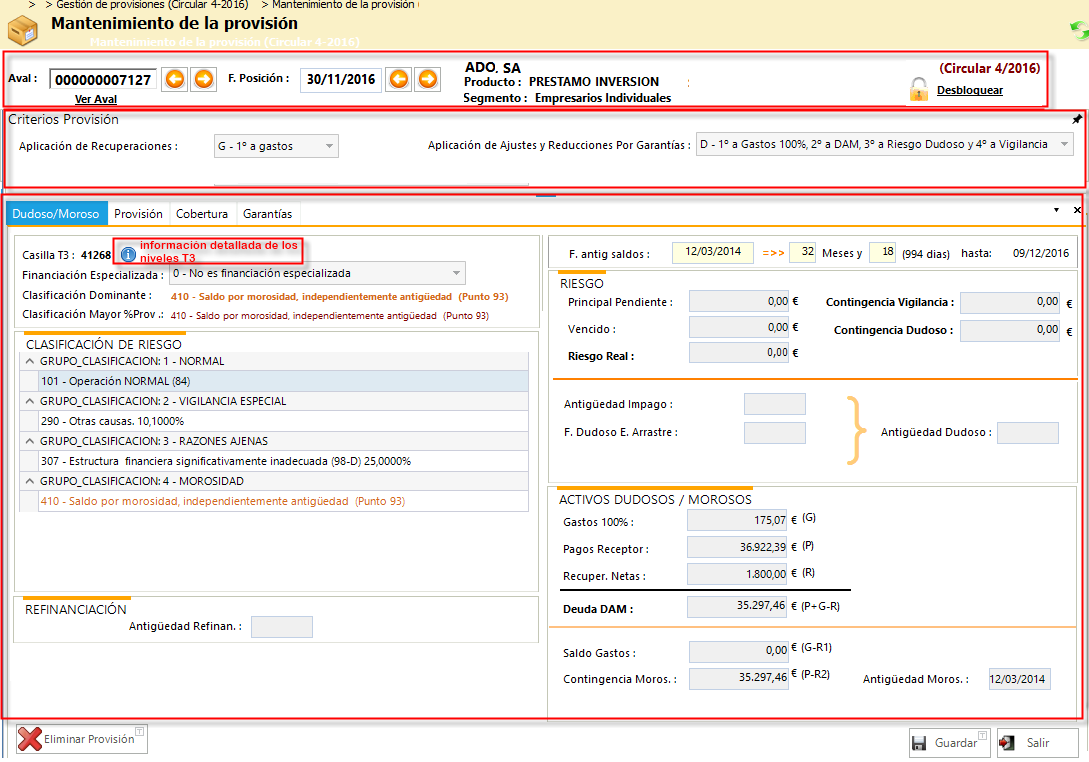Image resolution: width=1089 pixels, height=762 pixels.
Task: Select the Dudoso/Moroso tab
Action: click(56, 213)
